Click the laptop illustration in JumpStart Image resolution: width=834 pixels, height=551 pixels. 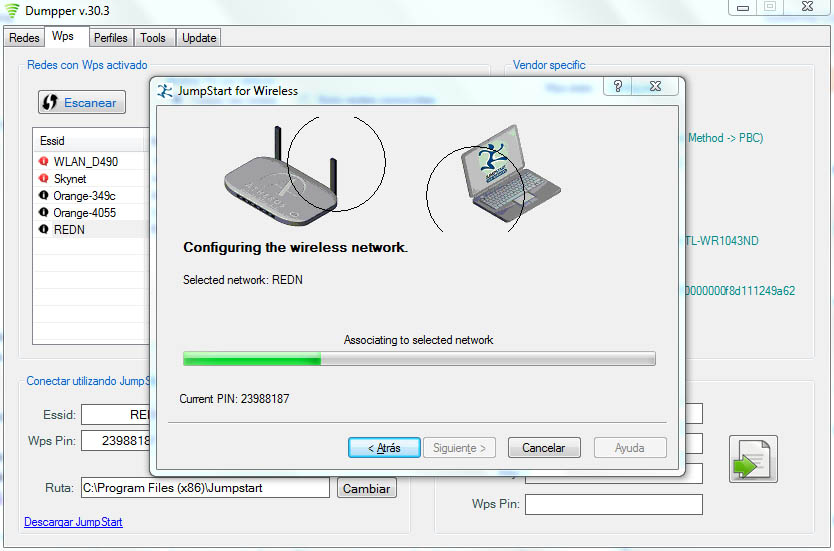(x=510, y=174)
